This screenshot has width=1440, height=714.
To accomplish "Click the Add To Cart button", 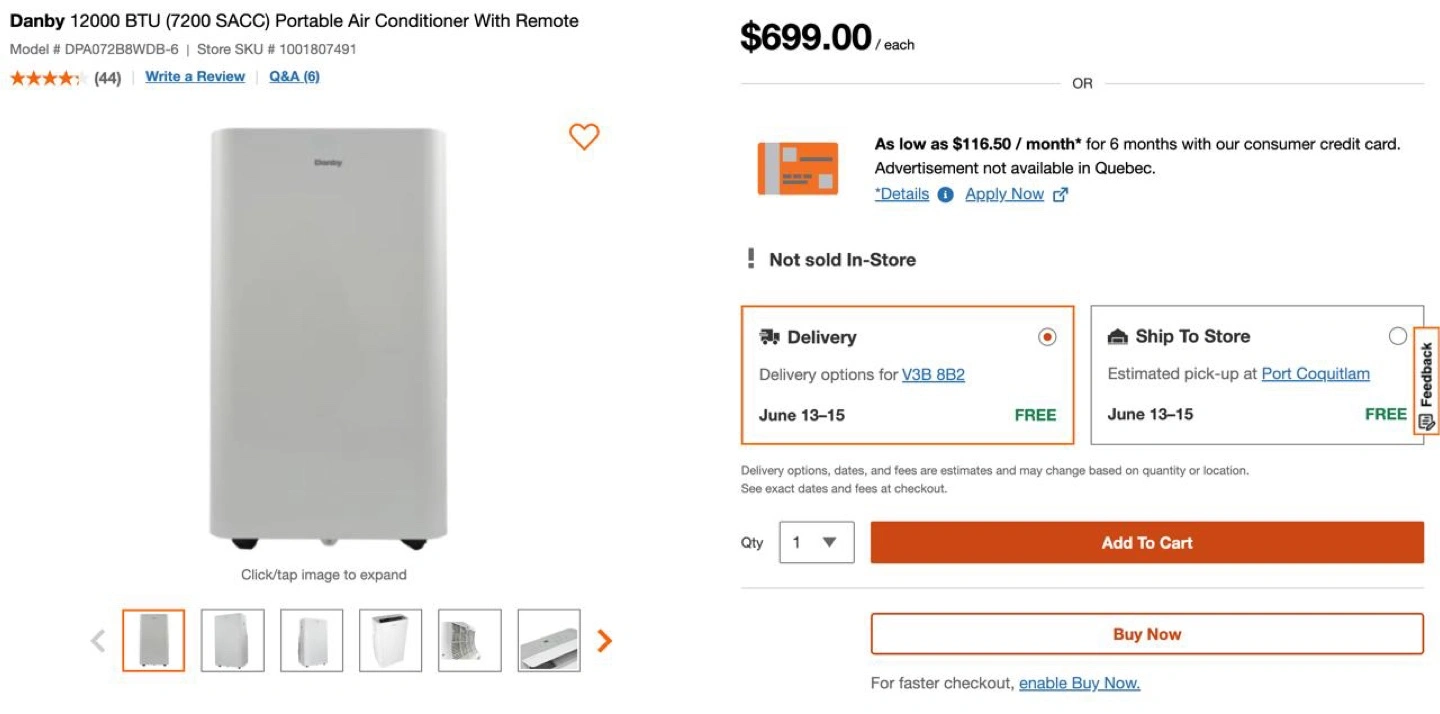I will coord(1146,542).
